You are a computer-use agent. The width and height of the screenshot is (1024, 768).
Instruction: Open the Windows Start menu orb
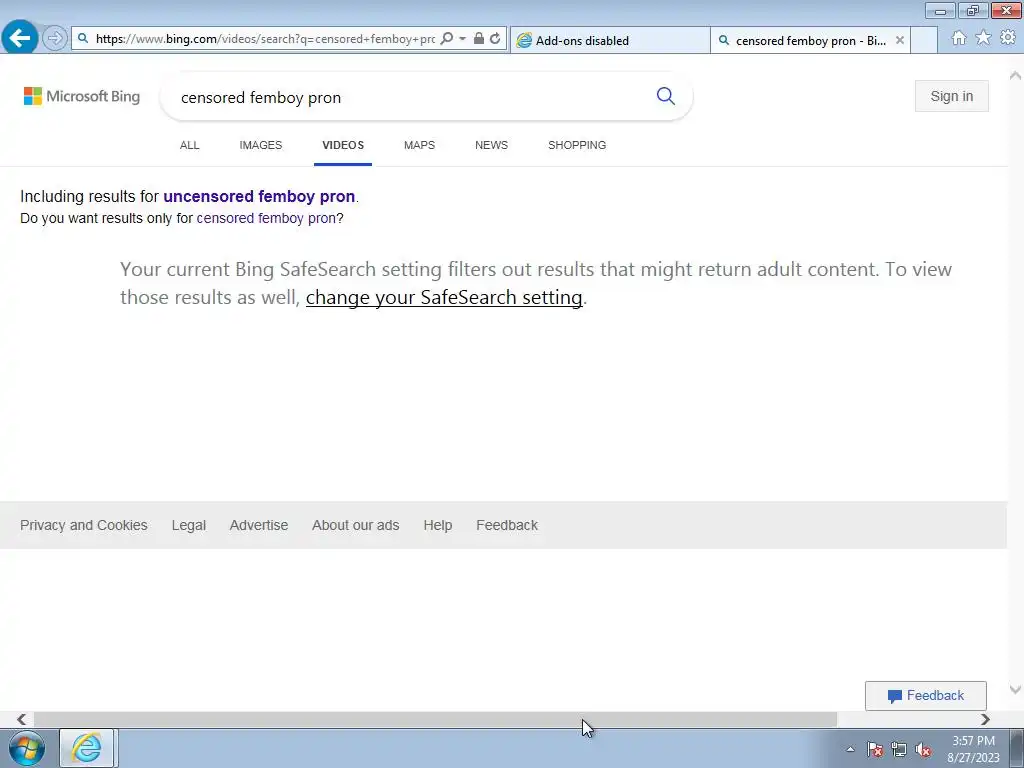pyautogui.click(x=26, y=748)
